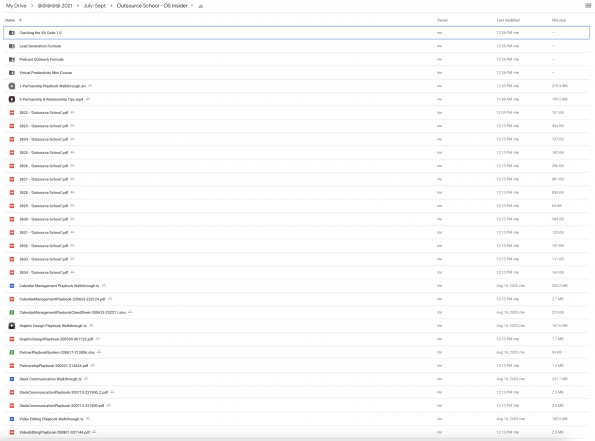Click the play icon of 2-Partnership & Relationship Tips.mp4
The height and width of the screenshot is (441, 595).
[12, 99]
